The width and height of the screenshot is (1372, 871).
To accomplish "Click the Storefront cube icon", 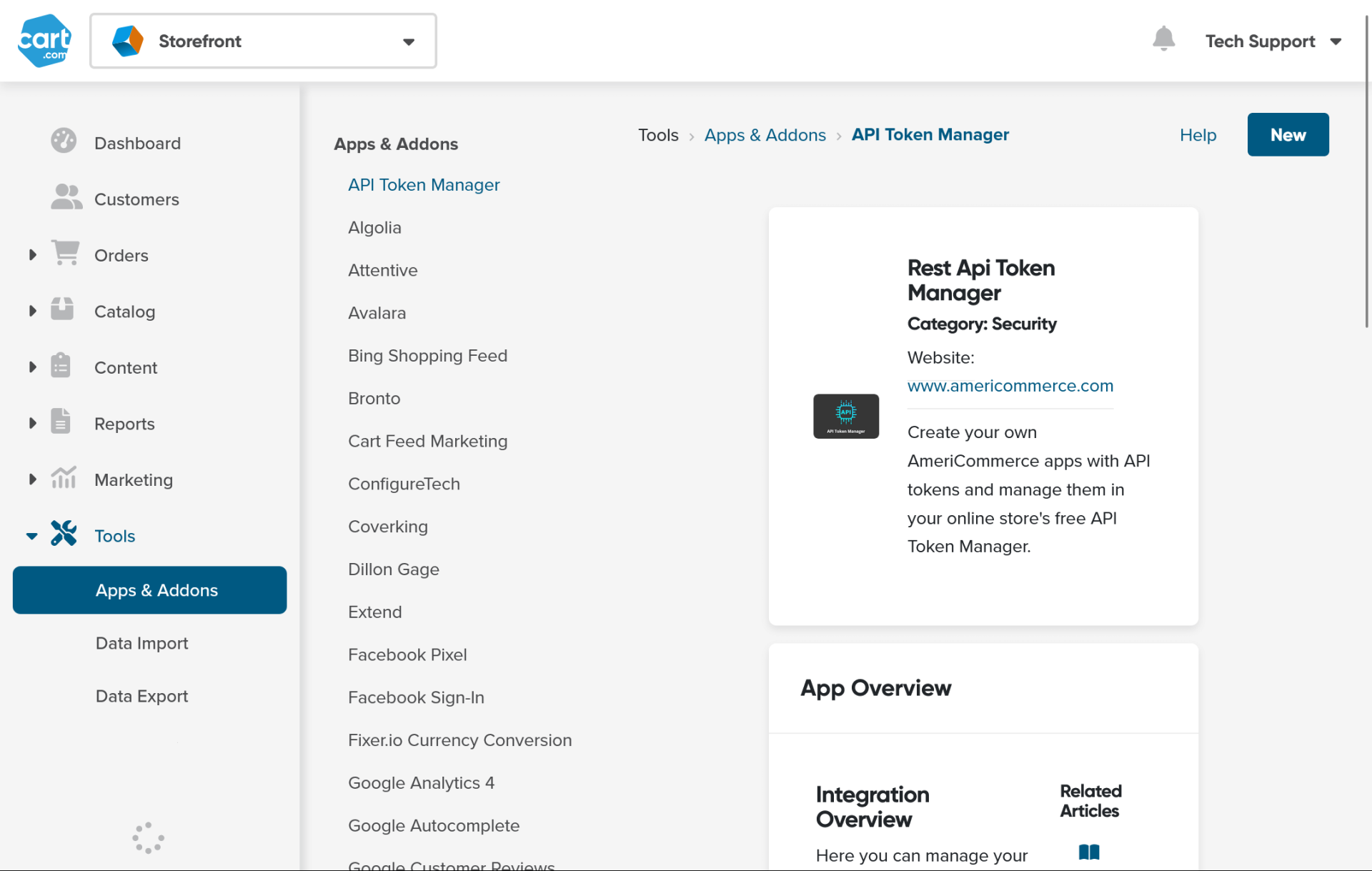I will point(128,41).
